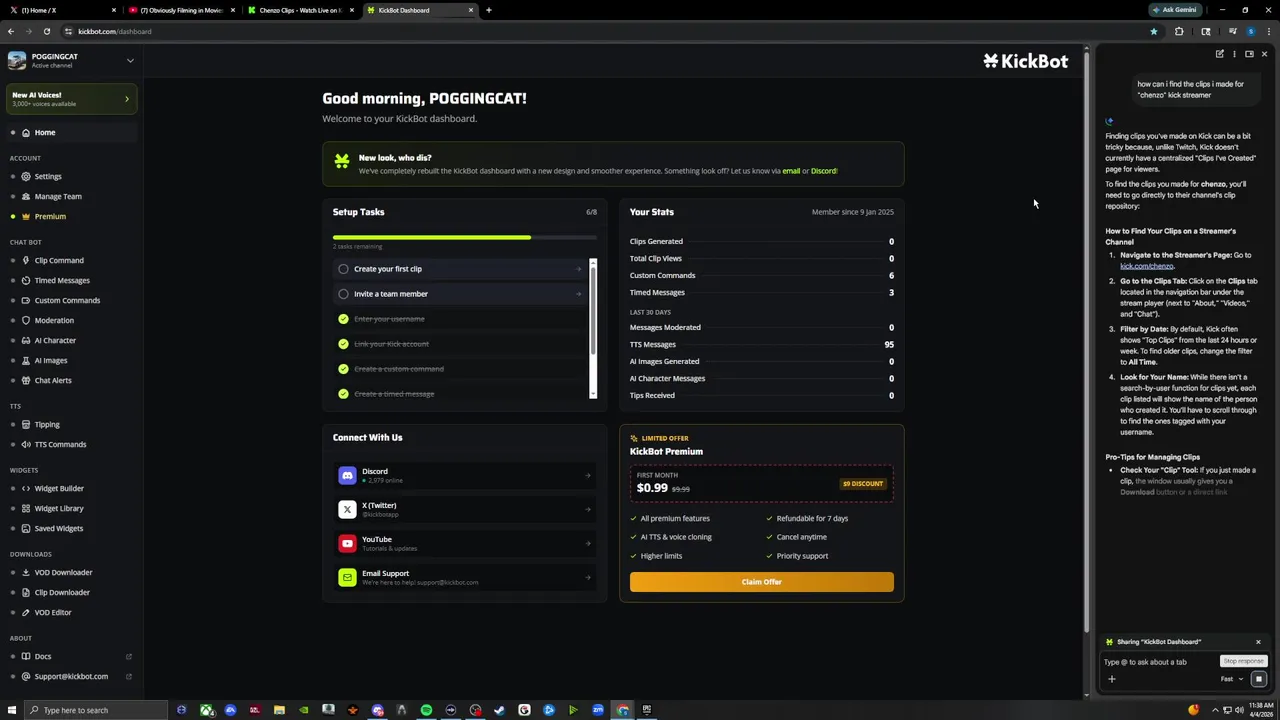
Task: Click the plus attach icon in Gemini
Action: tap(1111, 679)
